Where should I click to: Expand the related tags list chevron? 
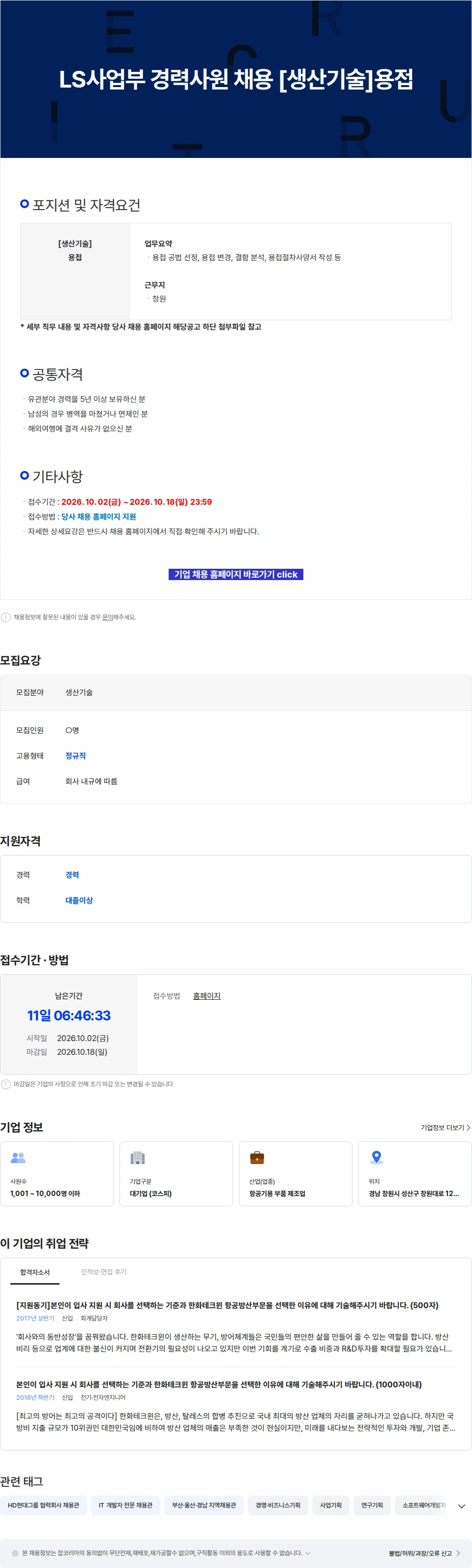(462, 1506)
